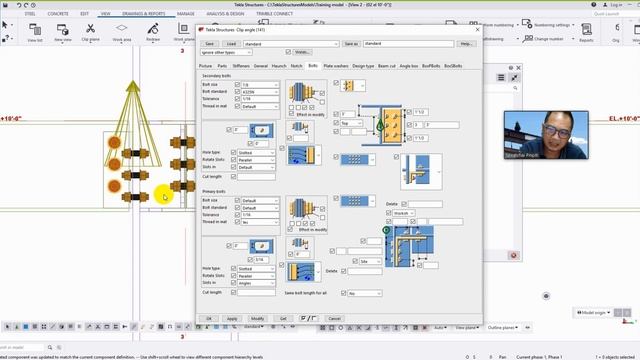Click the Redo arrow in title bar
This screenshot has width=640, height=360.
point(26,5)
